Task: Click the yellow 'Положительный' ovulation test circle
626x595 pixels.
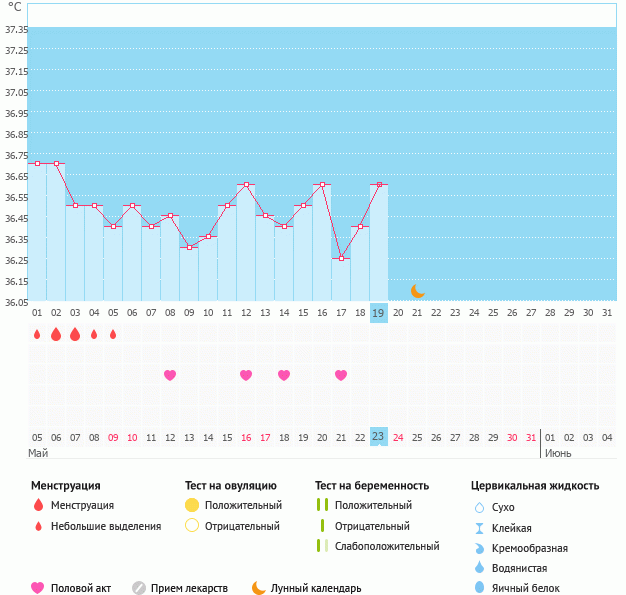Action: (192, 505)
